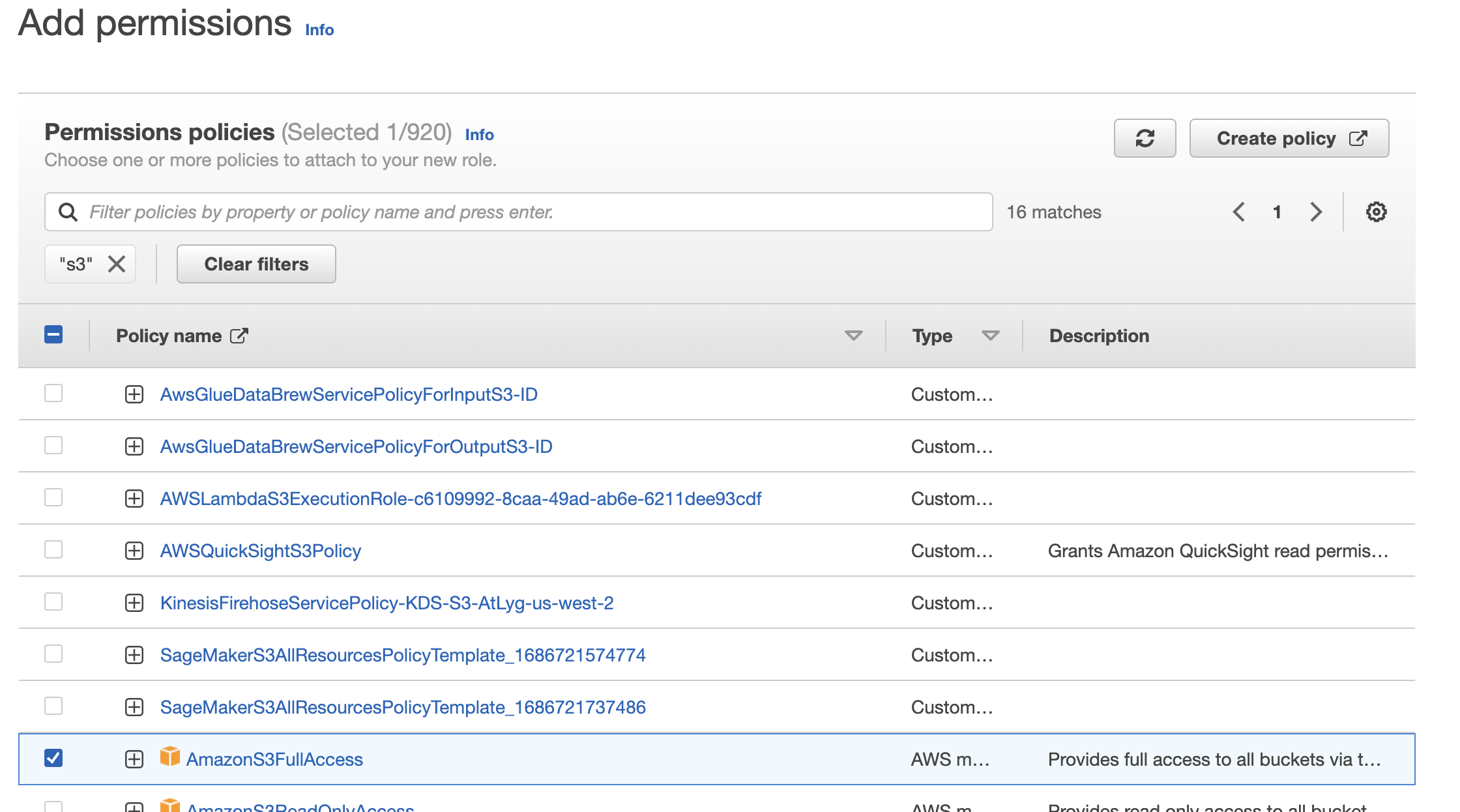Open the KinesisFirehoseServicePolicy-KDS-S3-AtLyg-us-west-2 link
Screen dimensions: 1460x812
pos(387,603)
